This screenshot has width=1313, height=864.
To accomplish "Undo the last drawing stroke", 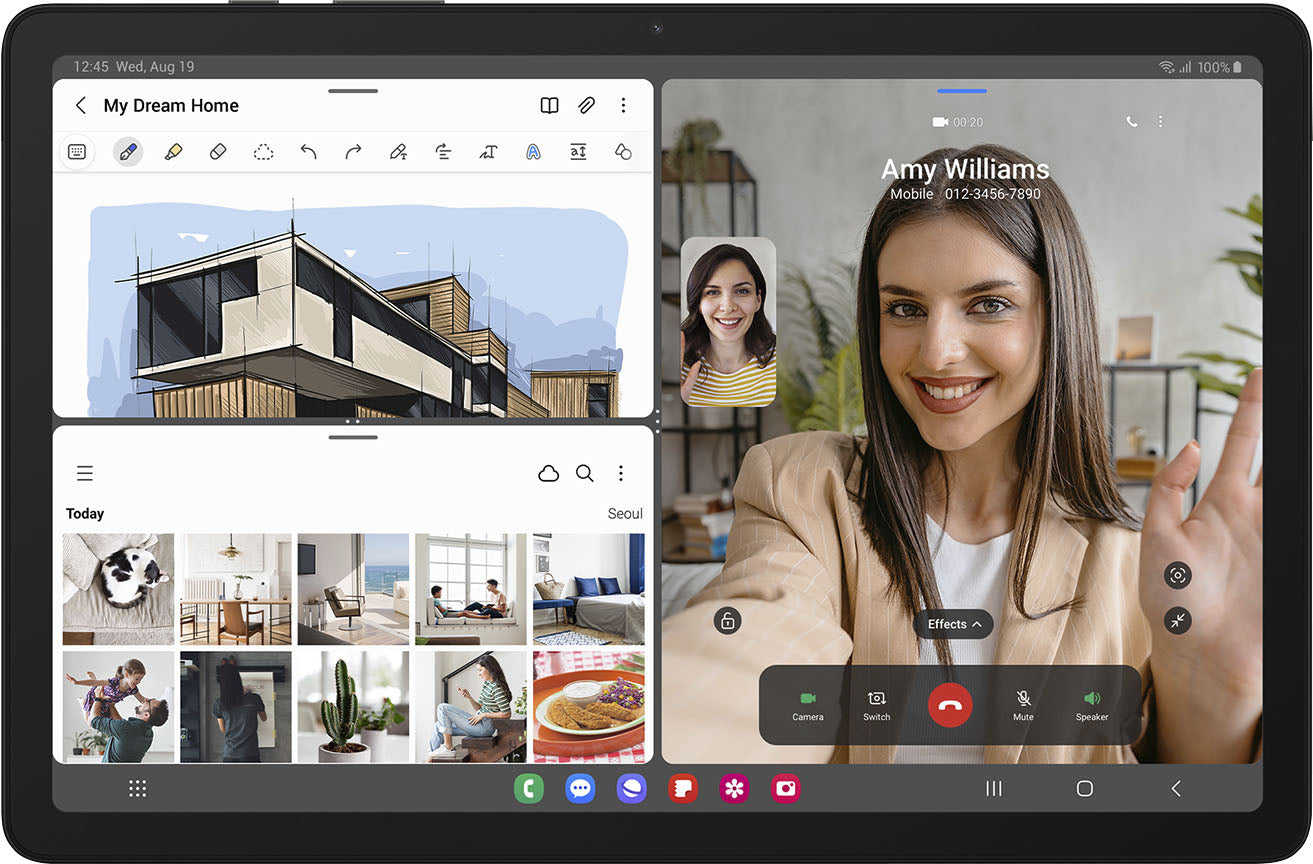I will [x=308, y=152].
